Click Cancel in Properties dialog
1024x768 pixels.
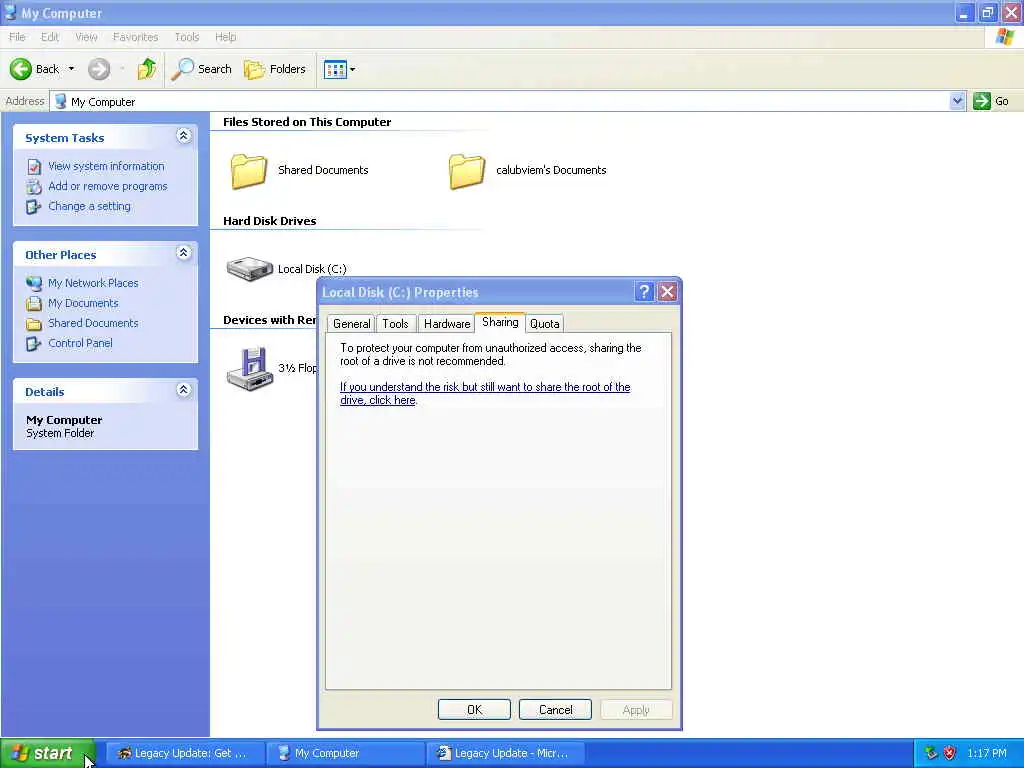click(x=555, y=710)
